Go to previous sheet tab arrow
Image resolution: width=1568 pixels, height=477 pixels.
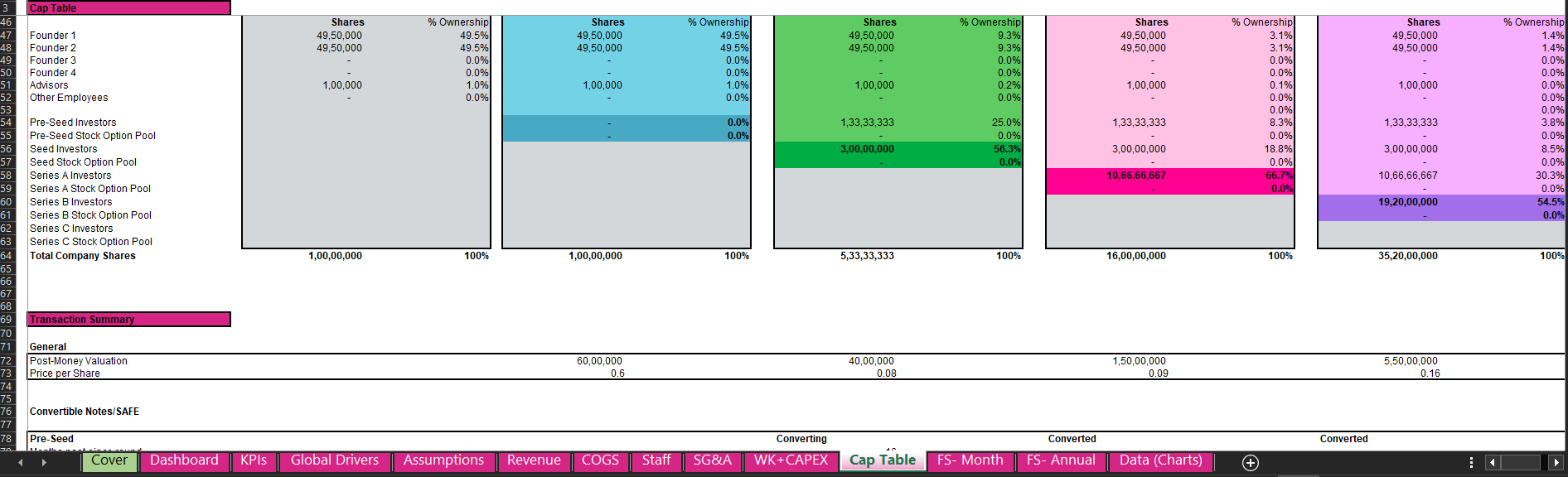[21, 462]
